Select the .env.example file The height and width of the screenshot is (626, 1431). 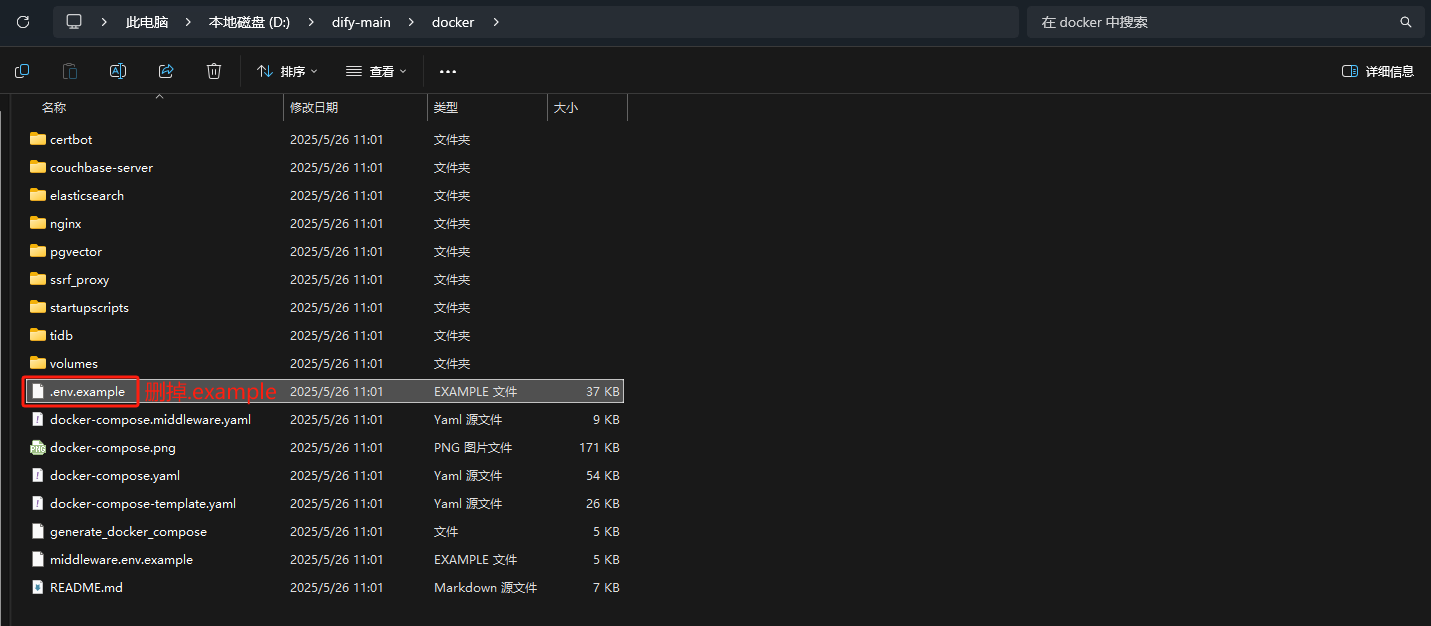click(87, 392)
